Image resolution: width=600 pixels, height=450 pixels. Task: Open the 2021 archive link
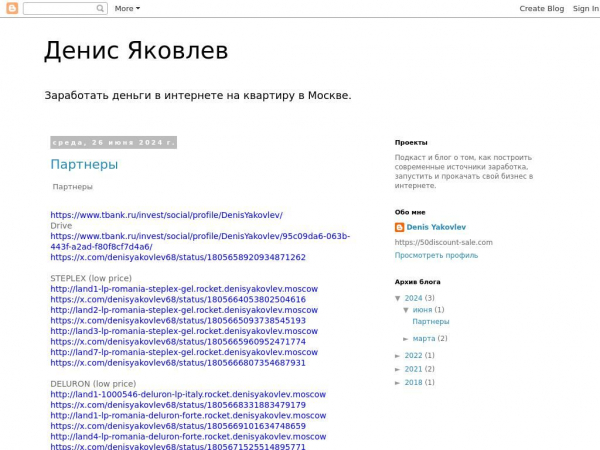[413, 369]
